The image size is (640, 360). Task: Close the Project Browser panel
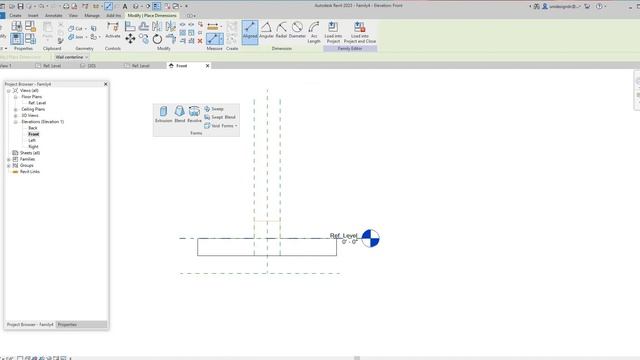point(106,84)
